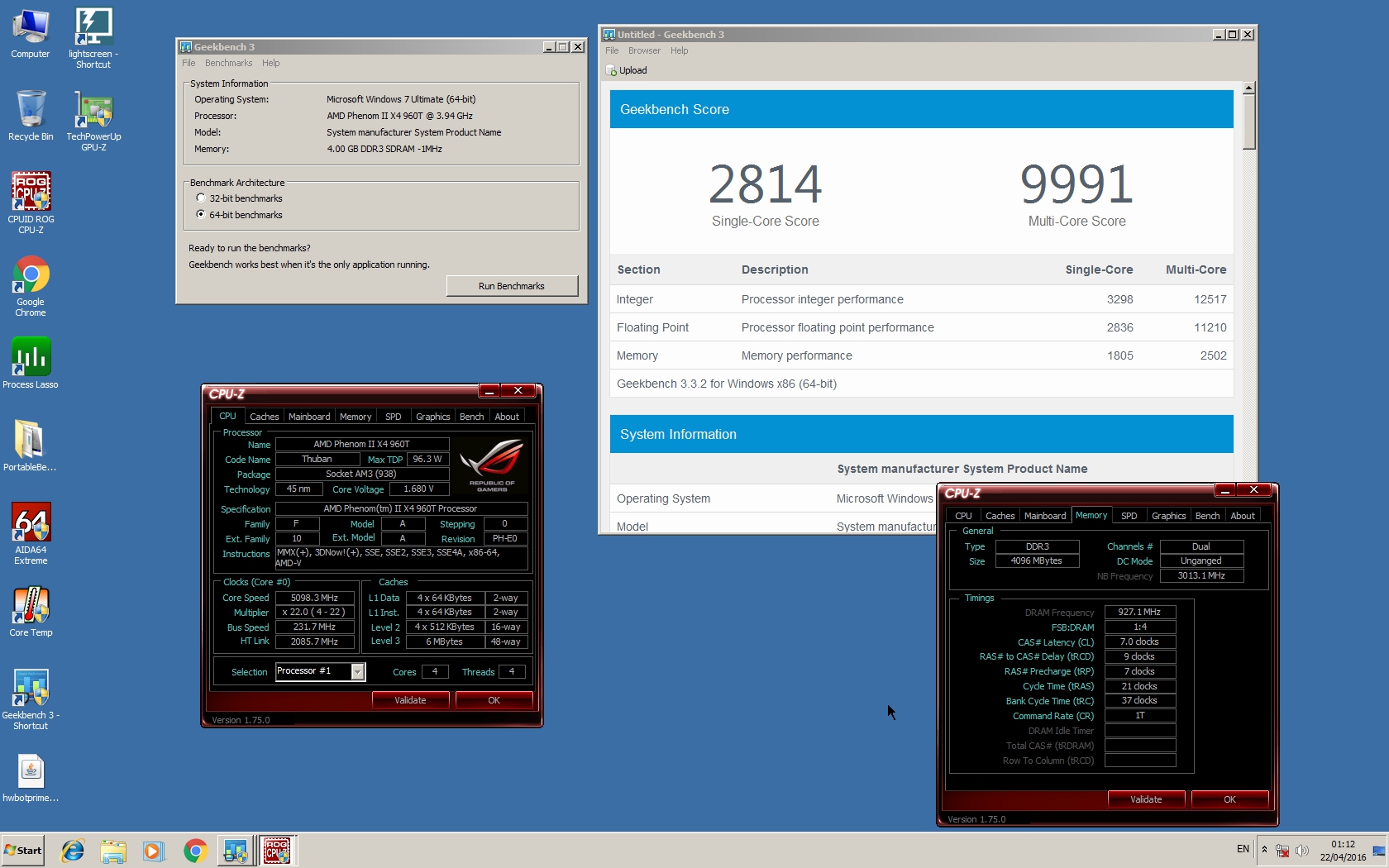The width and height of the screenshot is (1389, 868).
Task: Click the Geekbench results scrollbar thumb
Action: (1249, 122)
